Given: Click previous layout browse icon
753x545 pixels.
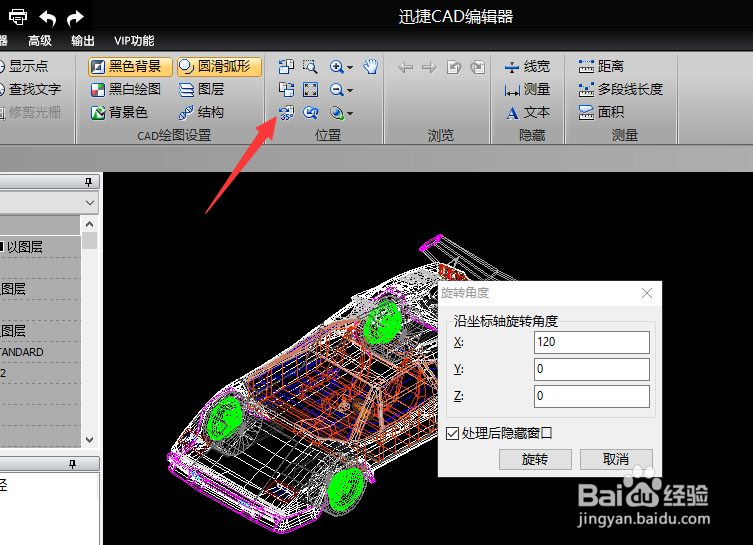Looking at the screenshot, I should tap(454, 67).
